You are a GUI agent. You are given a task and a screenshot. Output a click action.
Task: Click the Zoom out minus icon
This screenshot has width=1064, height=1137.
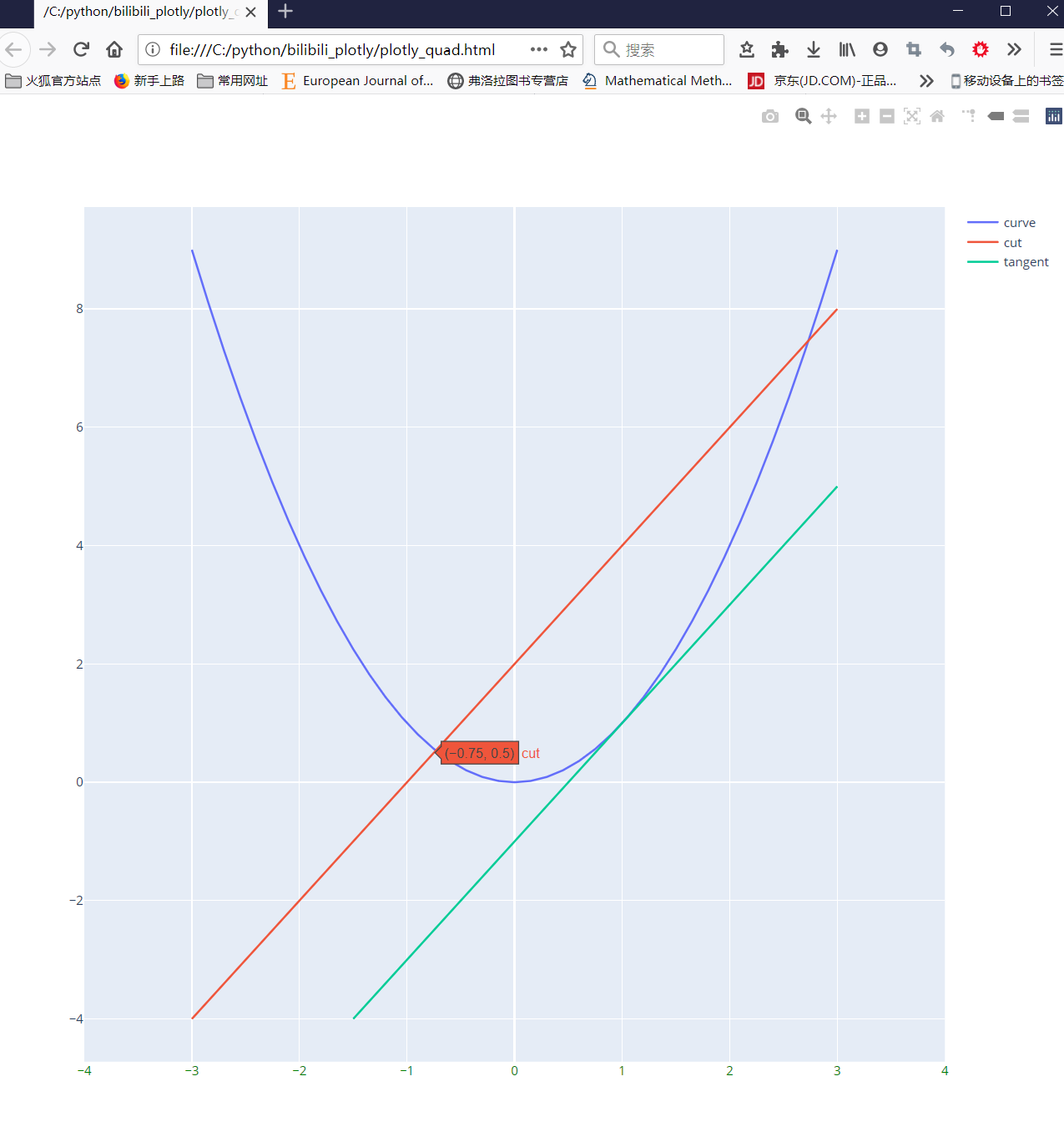(887, 116)
